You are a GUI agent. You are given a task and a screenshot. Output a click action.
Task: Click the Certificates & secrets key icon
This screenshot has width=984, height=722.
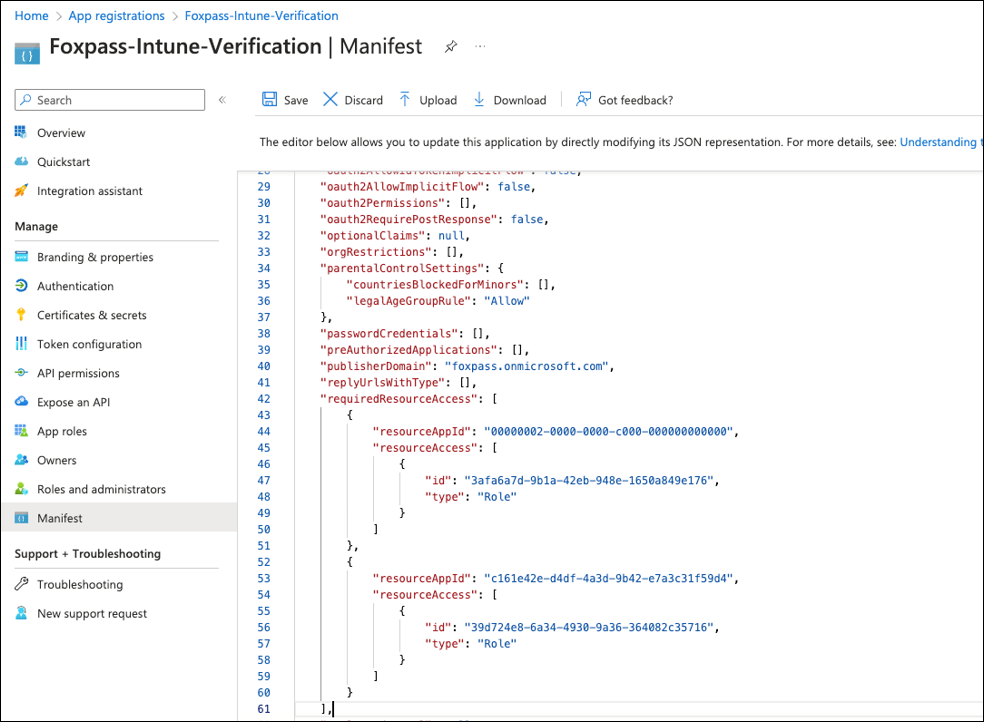[x=21, y=315]
